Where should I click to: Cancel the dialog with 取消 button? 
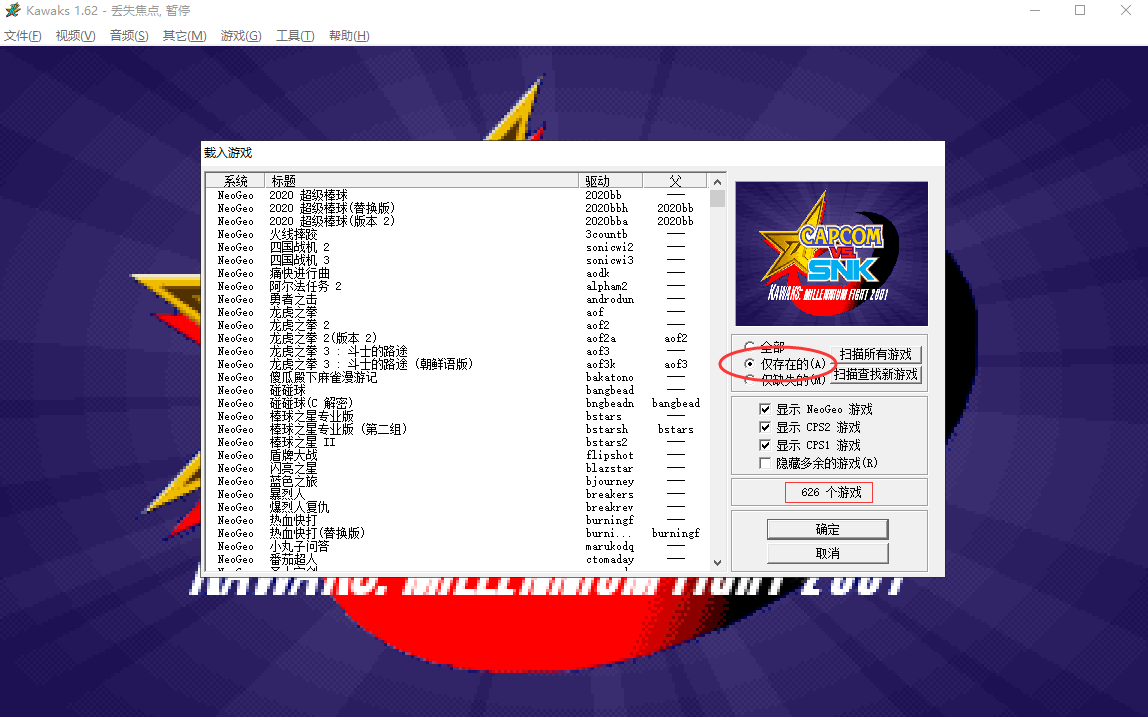[x=827, y=553]
